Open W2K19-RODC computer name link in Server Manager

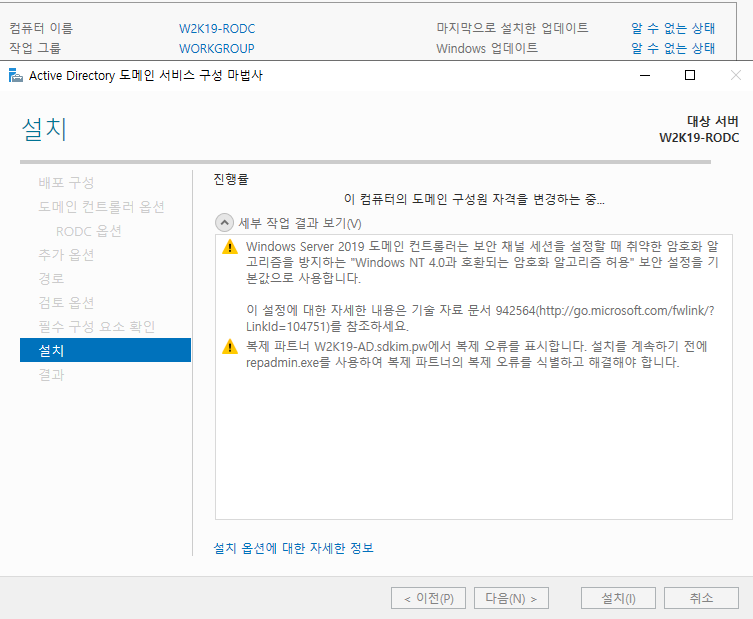pyautogui.click(x=217, y=29)
